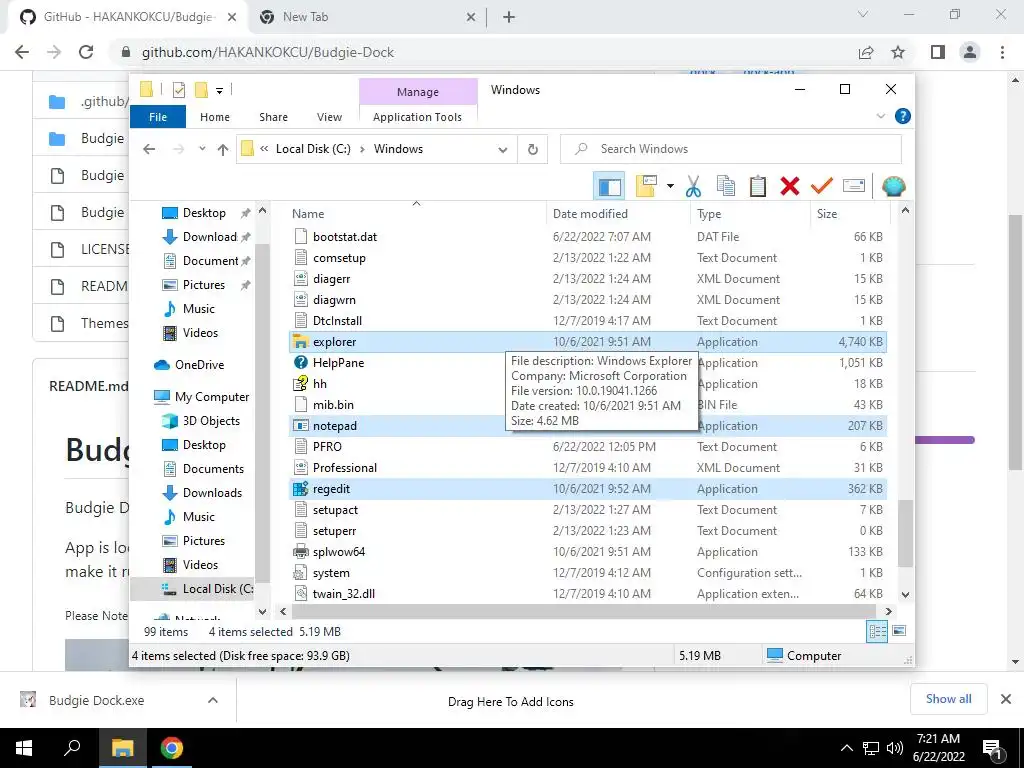
Task: Switch to Application Tools tab
Action: pyautogui.click(x=417, y=117)
